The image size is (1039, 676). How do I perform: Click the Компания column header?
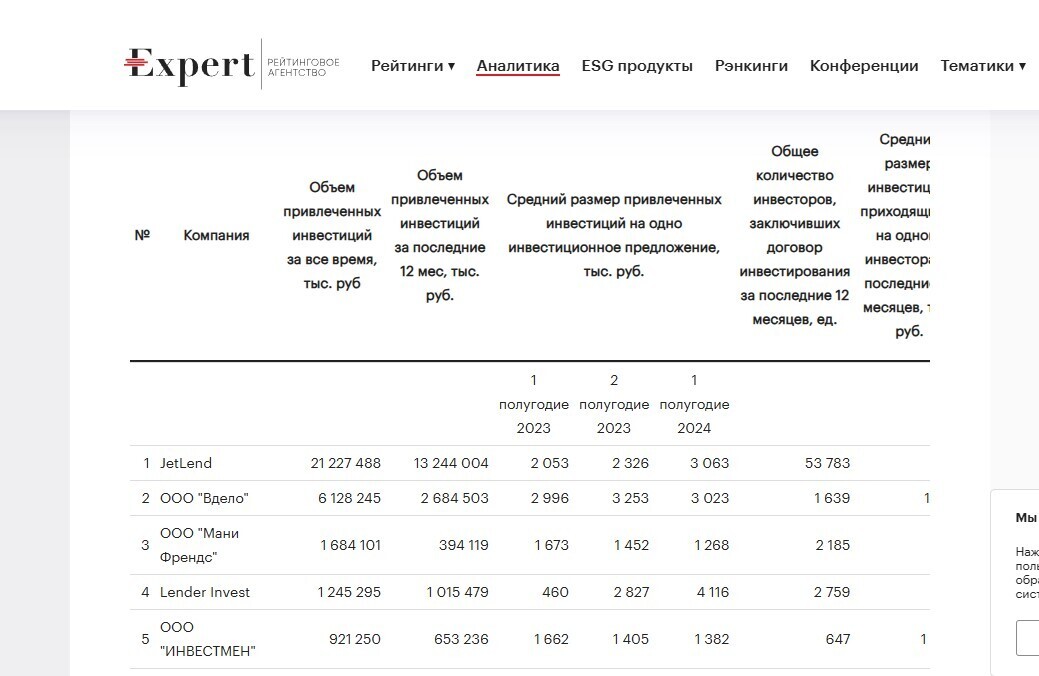click(216, 236)
